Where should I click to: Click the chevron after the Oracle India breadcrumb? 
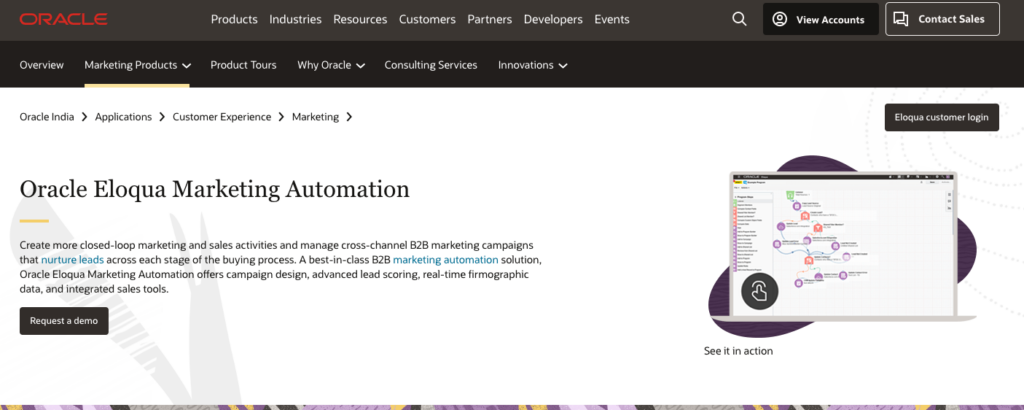85,117
